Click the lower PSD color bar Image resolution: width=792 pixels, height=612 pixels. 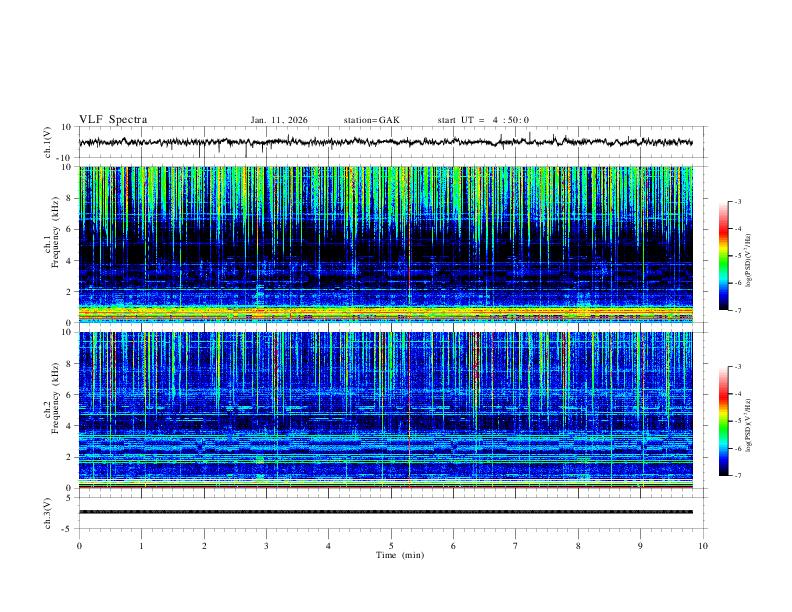point(724,421)
